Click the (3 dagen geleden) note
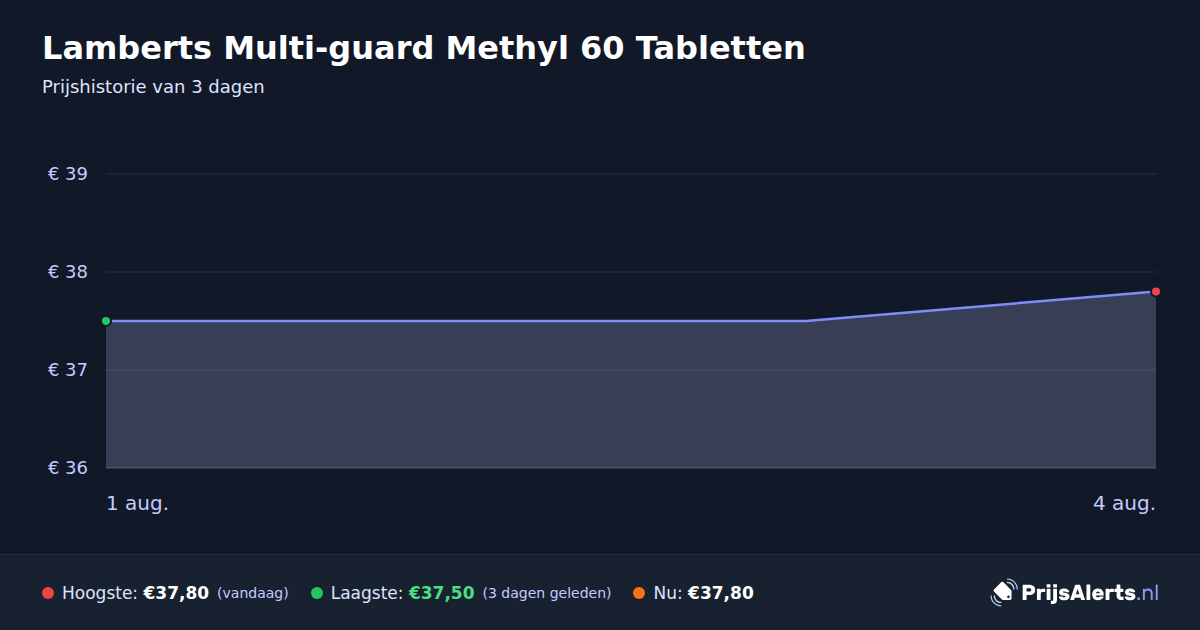The width and height of the screenshot is (1200, 630). tap(547, 593)
